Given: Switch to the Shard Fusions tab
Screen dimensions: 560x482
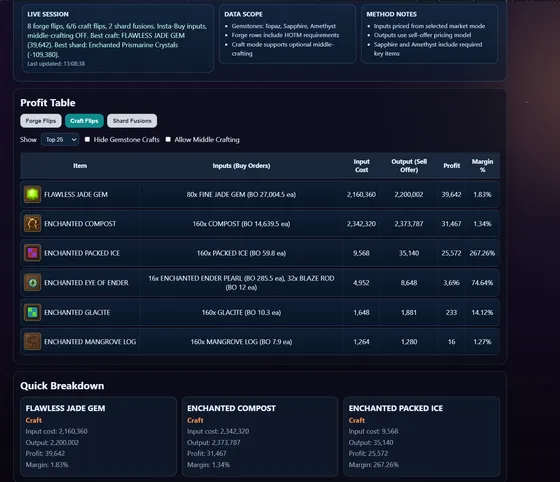Looking at the screenshot, I should (132, 121).
